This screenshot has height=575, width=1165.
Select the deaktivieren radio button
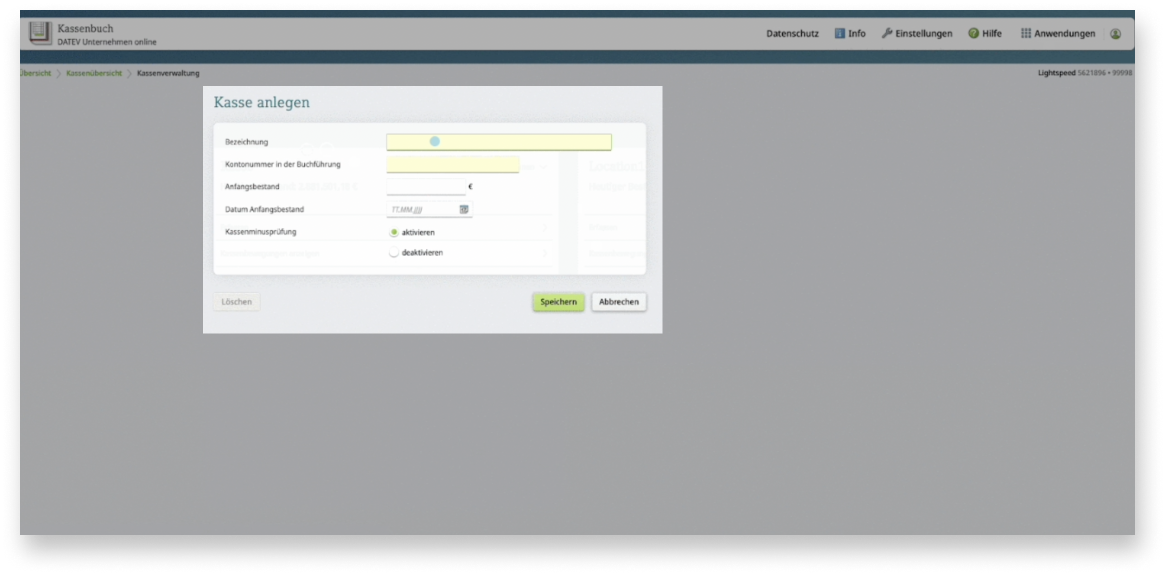coord(394,253)
